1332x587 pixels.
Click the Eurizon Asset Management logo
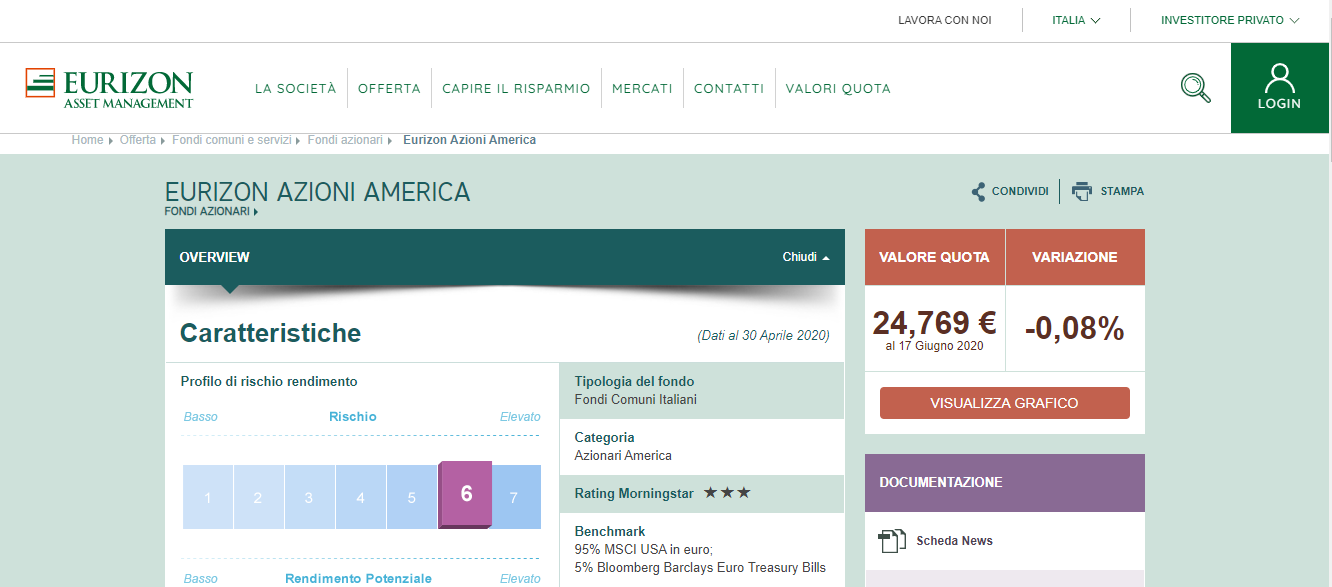109,88
